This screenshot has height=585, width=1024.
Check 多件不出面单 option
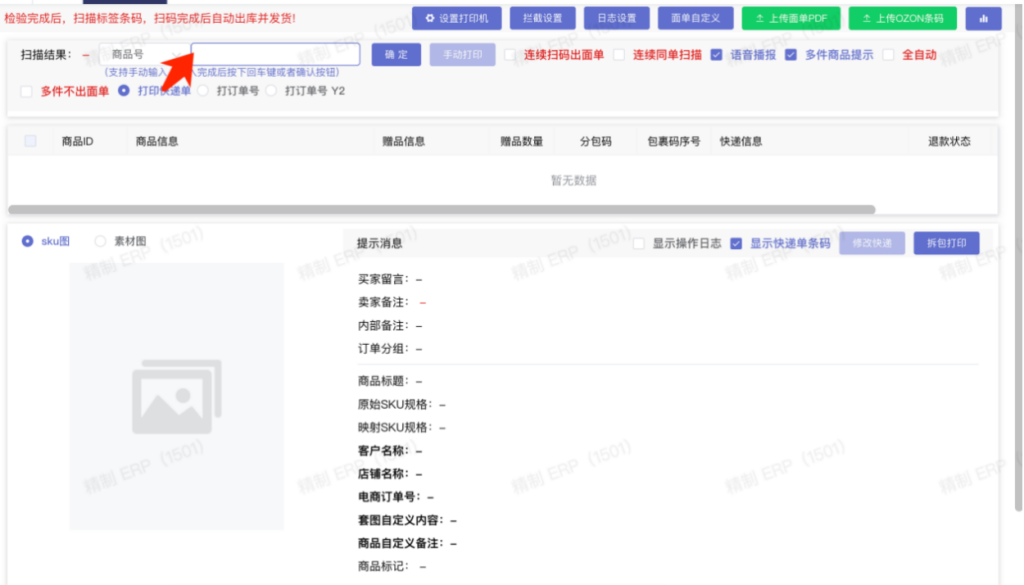tap(27, 91)
